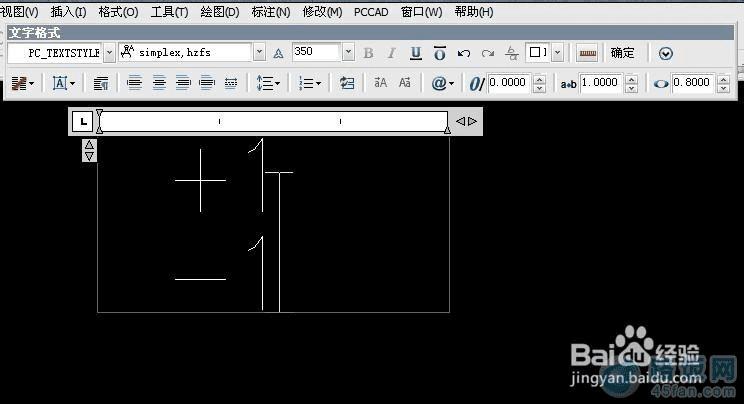The image size is (744, 404).
Task: Click the width factor field 0.8000
Action: (692, 83)
